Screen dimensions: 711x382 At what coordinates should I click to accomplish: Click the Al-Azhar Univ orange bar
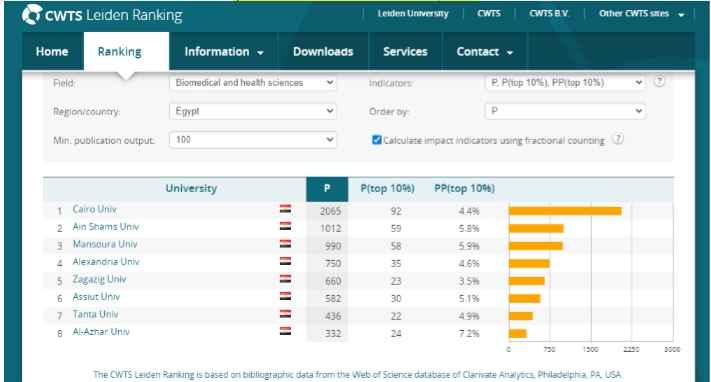[x=517, y=333]
